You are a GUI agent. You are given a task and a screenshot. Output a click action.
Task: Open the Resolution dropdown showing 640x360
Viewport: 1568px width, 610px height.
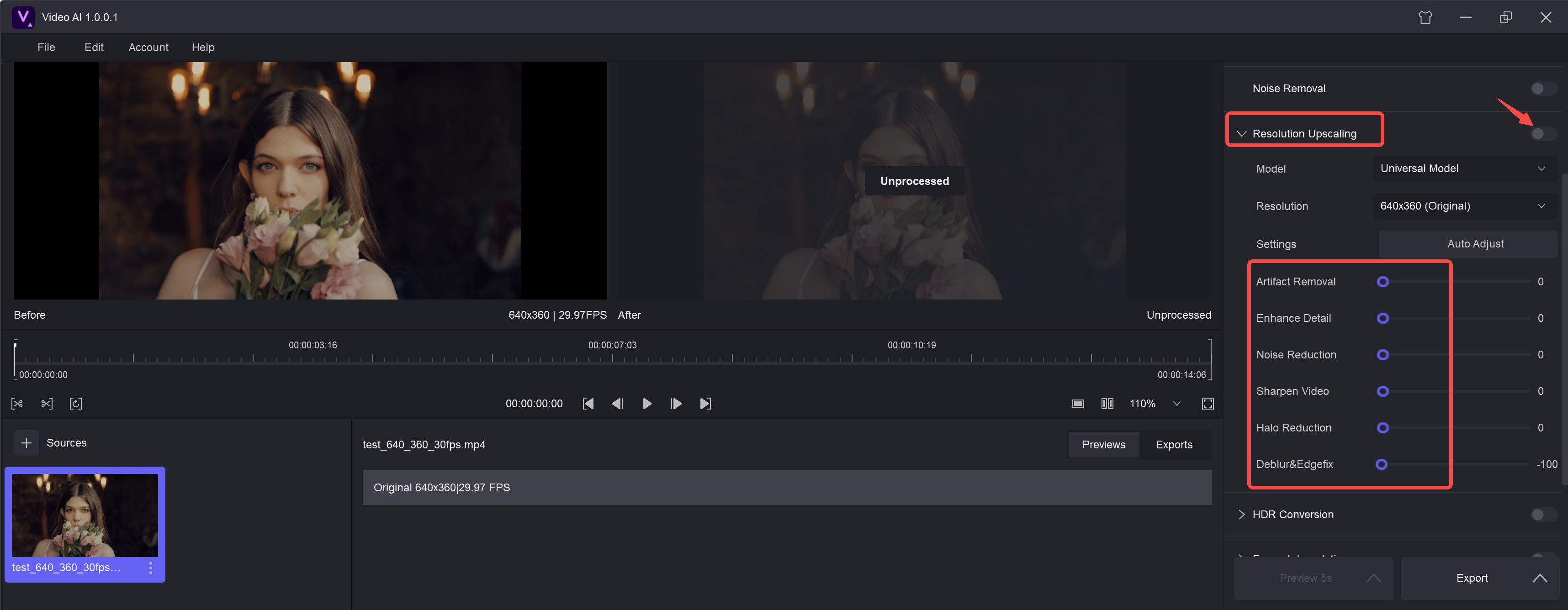[1464, 205]
